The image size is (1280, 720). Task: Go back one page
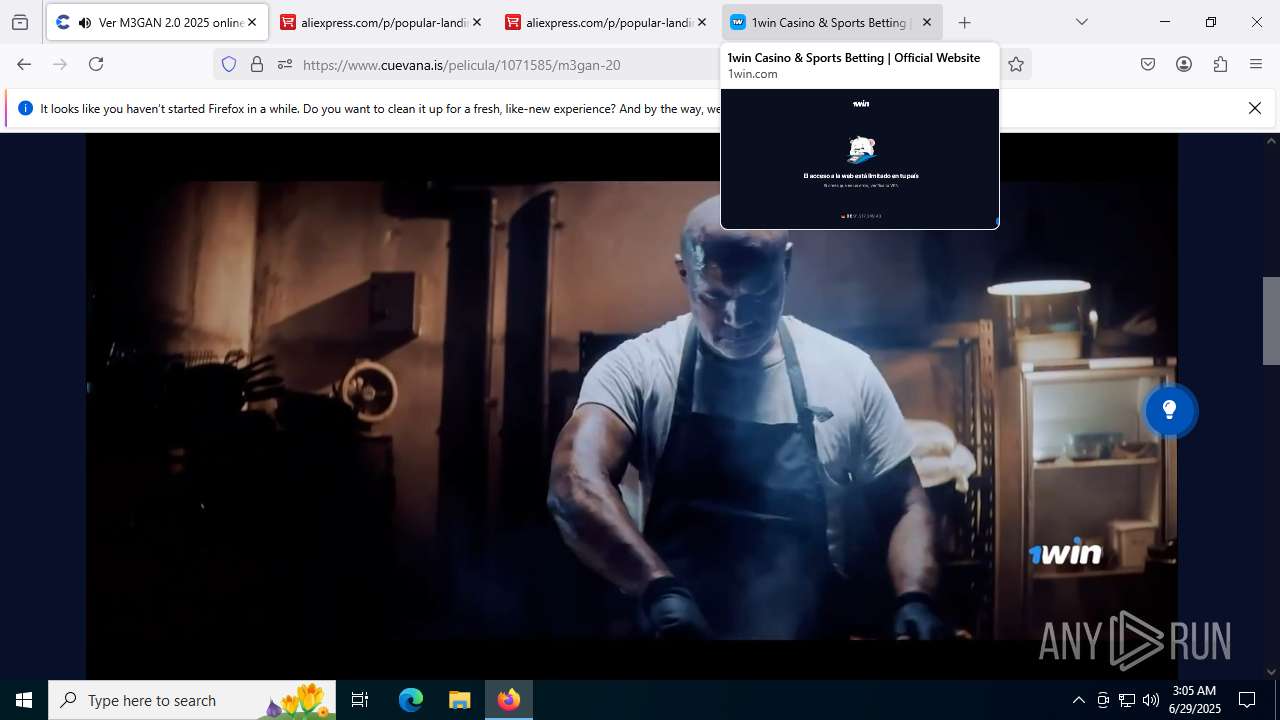(24, 64)
